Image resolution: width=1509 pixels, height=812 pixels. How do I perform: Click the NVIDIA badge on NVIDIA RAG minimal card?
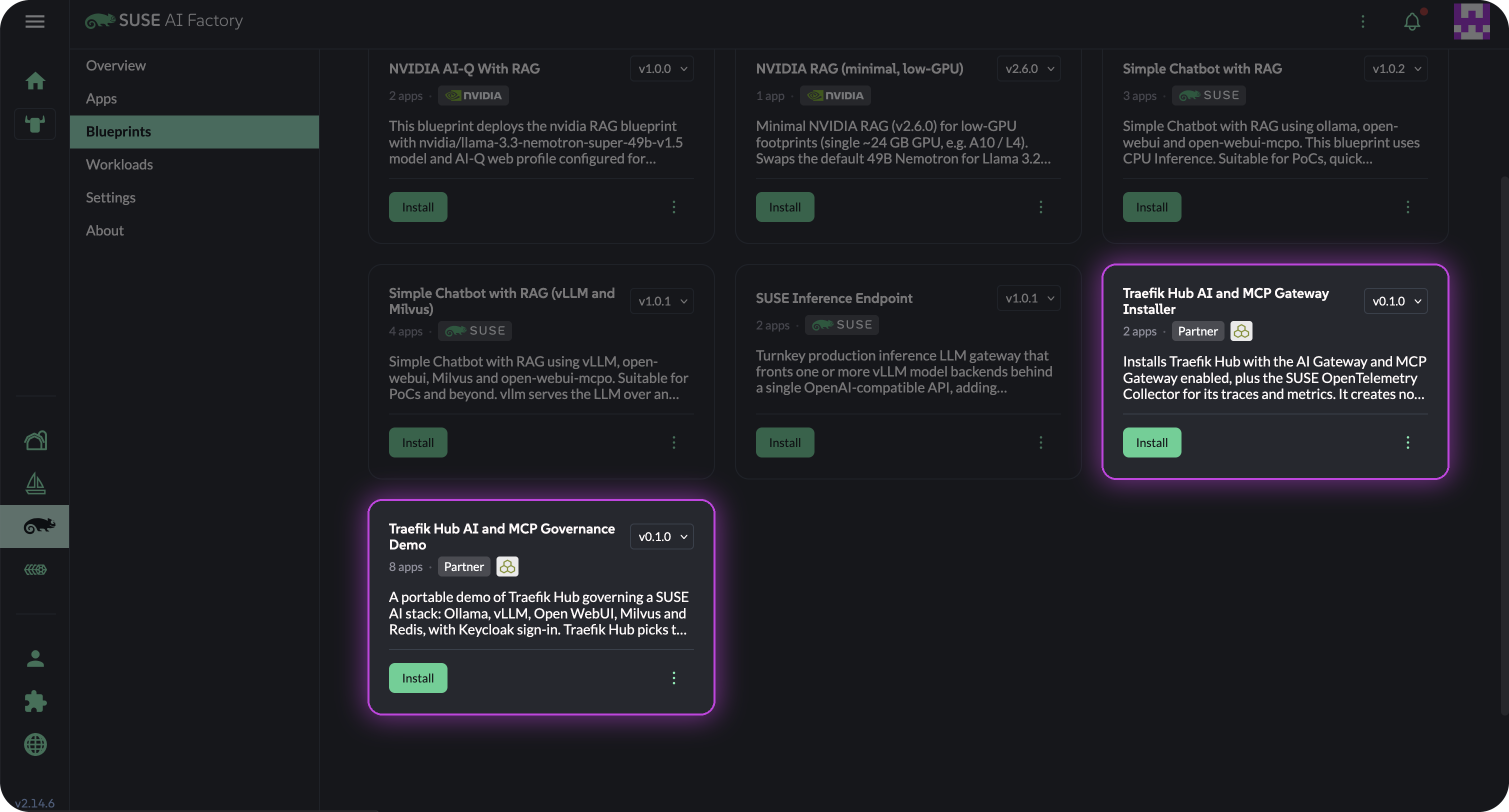click(835, 95)
